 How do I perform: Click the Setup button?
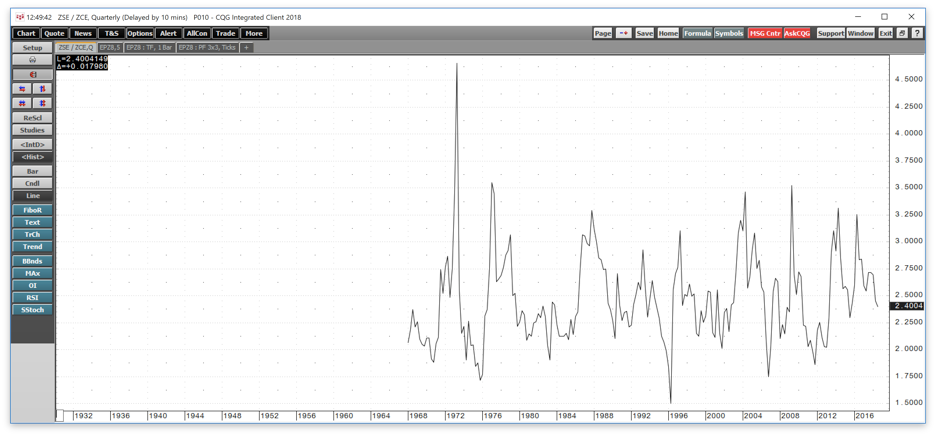(x=32, y=47)
